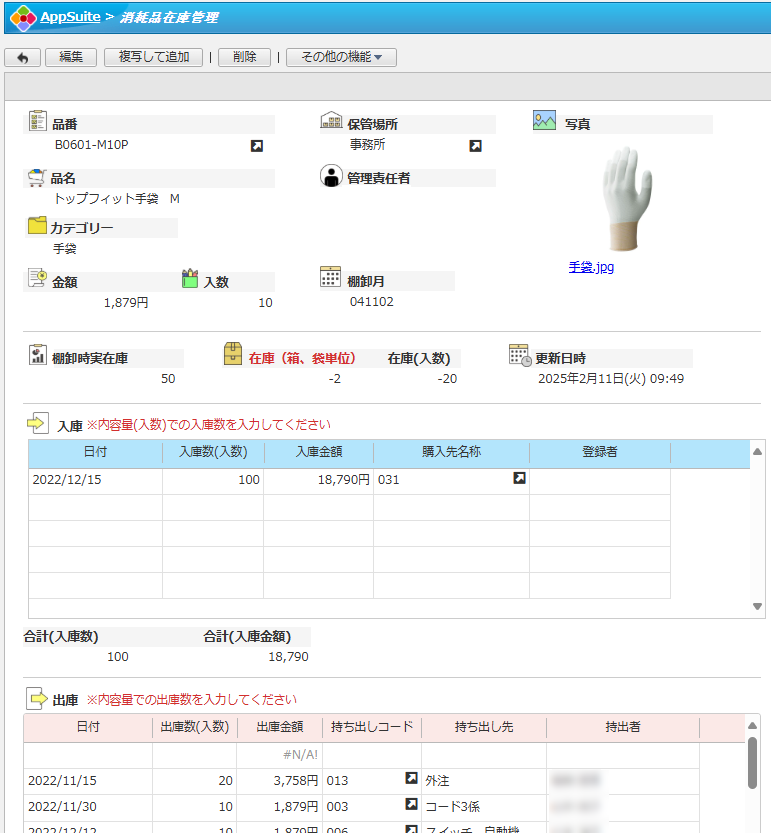This screenshot has width=771, height=833.
Task: Click the 入庫 yellow arrow icon
Action: tap(37, 424)
